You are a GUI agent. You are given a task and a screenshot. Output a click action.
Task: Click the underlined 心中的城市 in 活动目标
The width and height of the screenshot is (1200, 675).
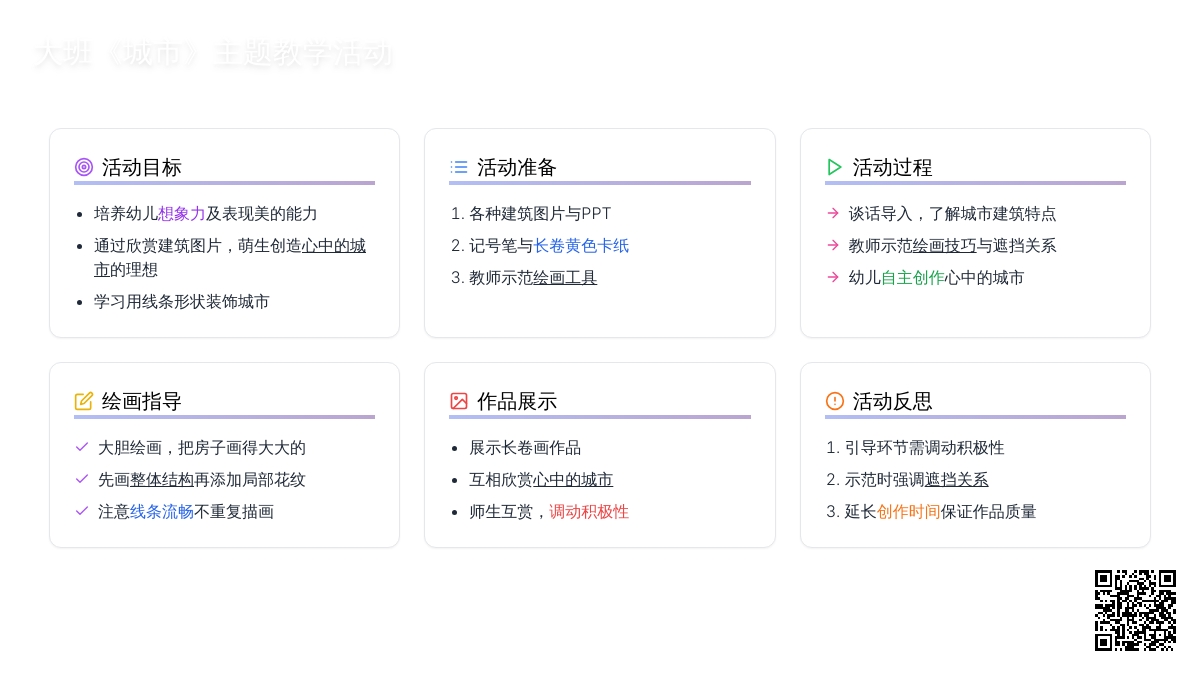click(x=230, y=257)
